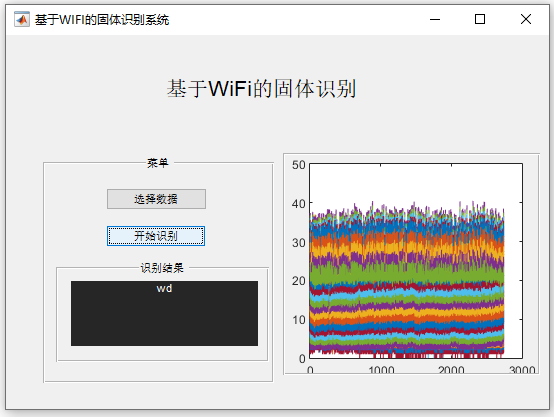The height and width of the screenshot is (417, 554).
Task: Click the 基于WiFi的固体识别 heading
Action: 261,88
